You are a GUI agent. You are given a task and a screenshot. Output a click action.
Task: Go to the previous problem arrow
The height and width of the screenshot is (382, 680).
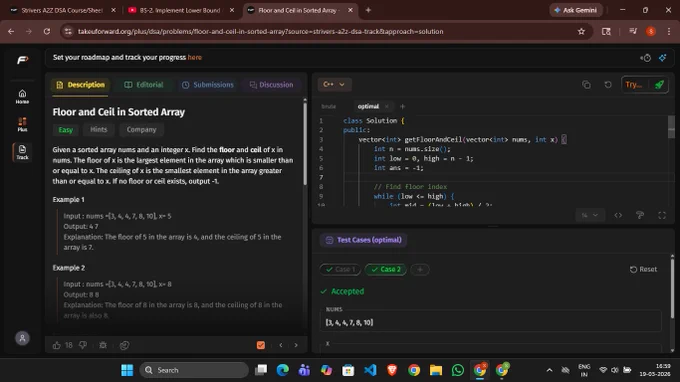(x=281, y=345)
